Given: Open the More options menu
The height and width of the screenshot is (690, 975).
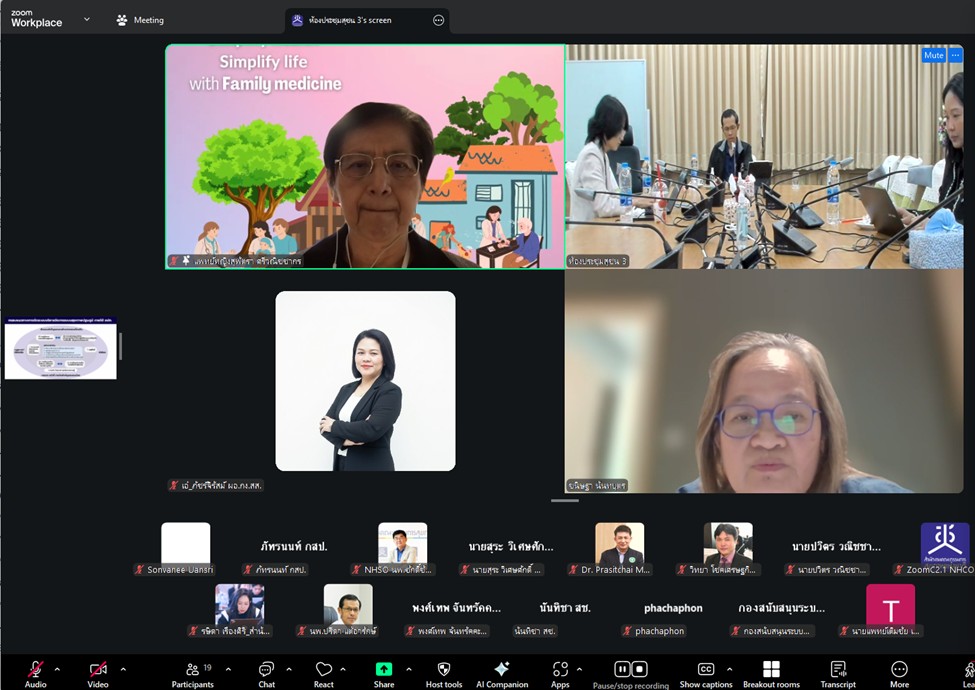Looking at the screenshot, I should click(899, 669).
